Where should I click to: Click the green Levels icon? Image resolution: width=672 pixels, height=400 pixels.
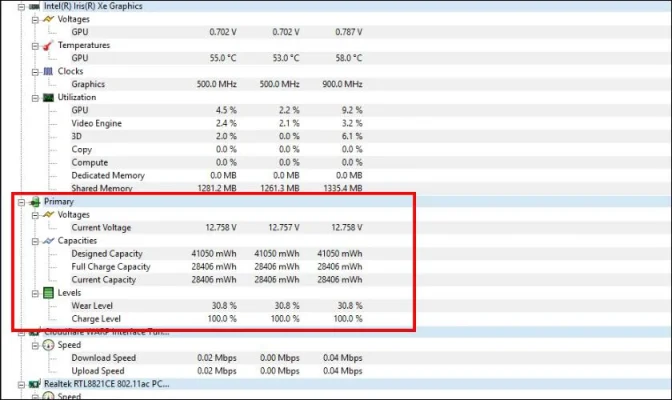[x=47, y=292]
